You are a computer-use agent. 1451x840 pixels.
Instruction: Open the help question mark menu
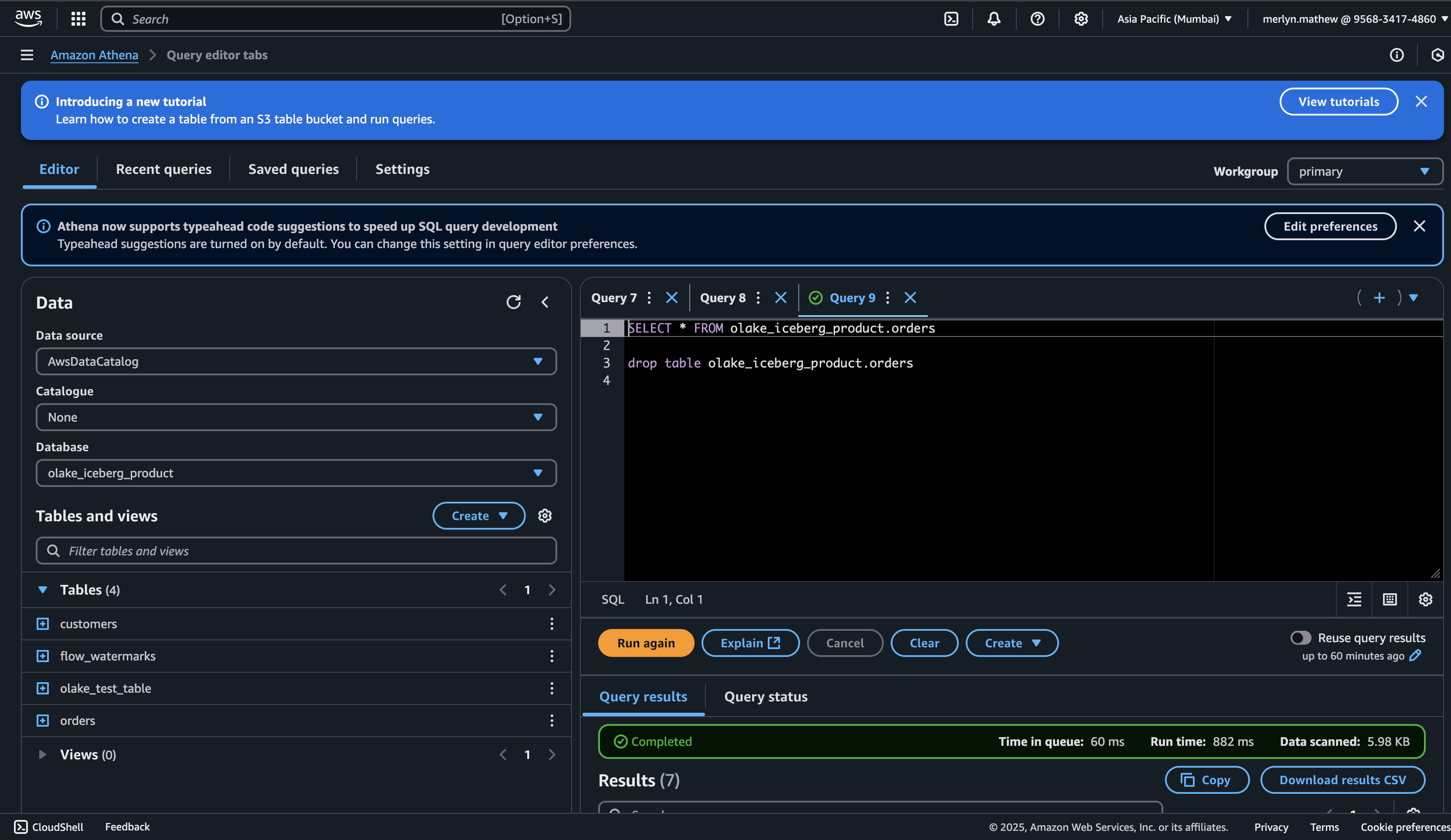pyautogui.click(x=1038, y=19)
